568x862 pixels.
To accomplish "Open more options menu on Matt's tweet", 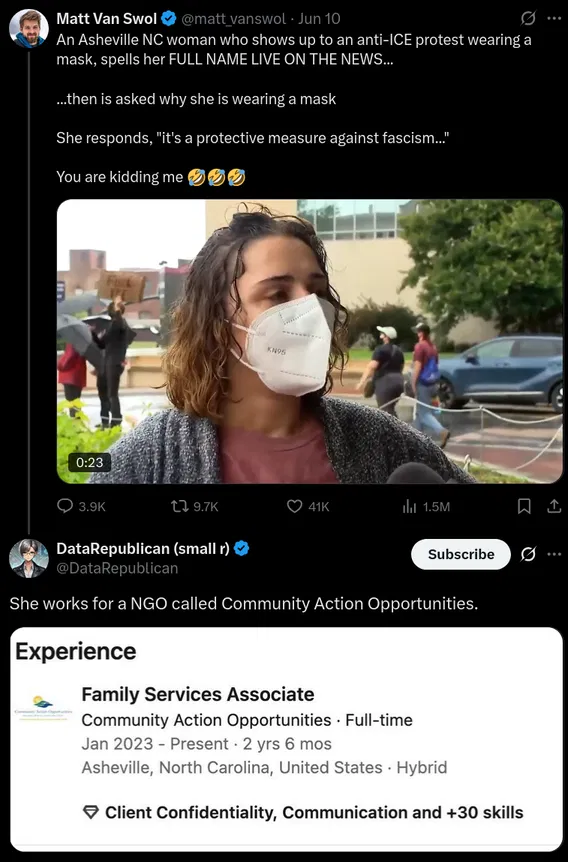I will (554, 18).
